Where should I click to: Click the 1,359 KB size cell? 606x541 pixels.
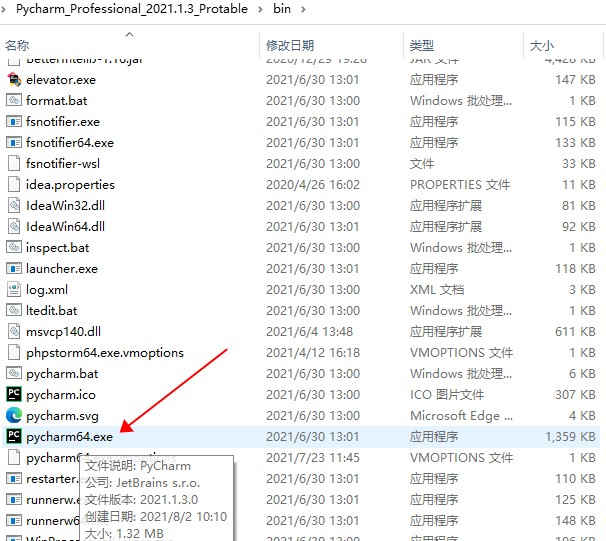coord(570,437)
